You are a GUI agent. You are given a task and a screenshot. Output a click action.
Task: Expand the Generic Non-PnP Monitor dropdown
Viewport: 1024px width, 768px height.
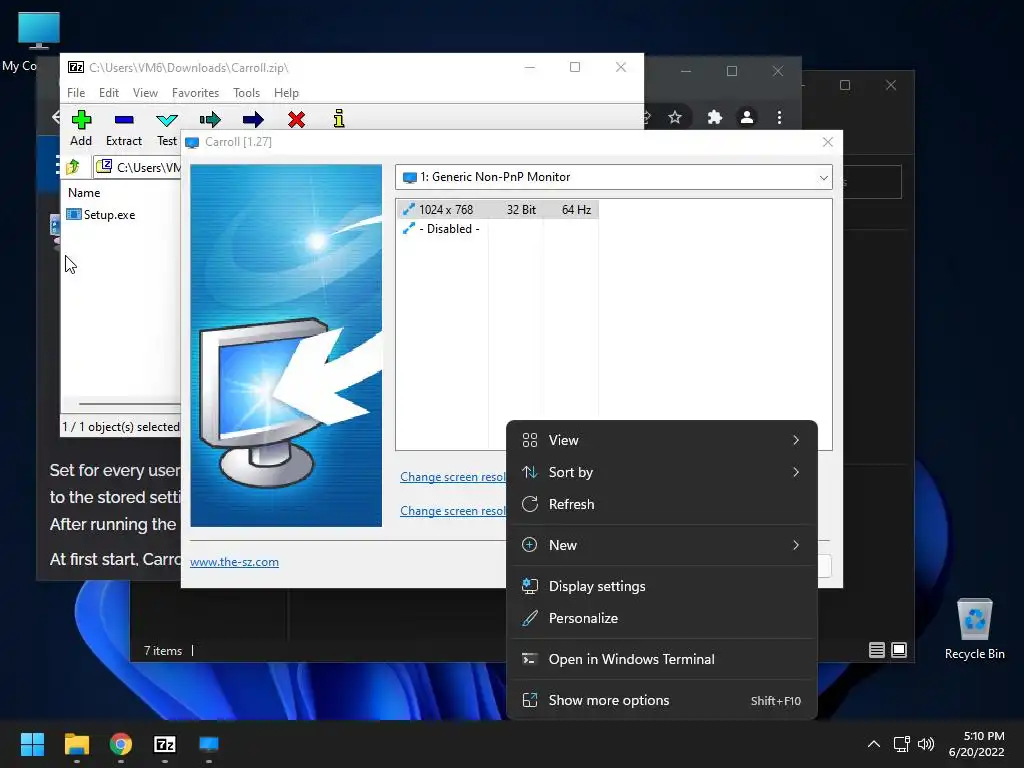tap(824, 178)
